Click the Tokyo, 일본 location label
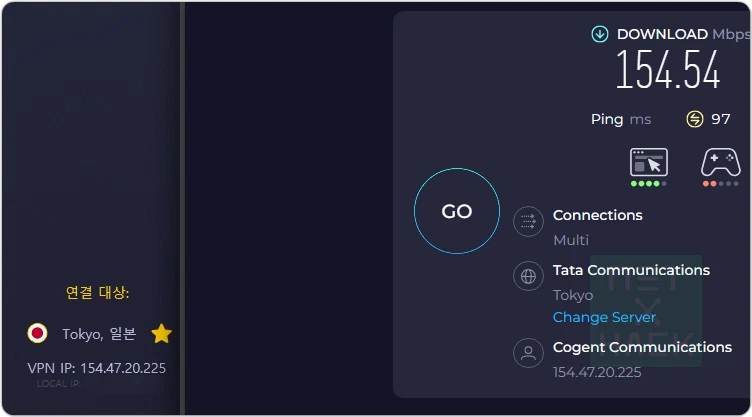 (99, 334)
